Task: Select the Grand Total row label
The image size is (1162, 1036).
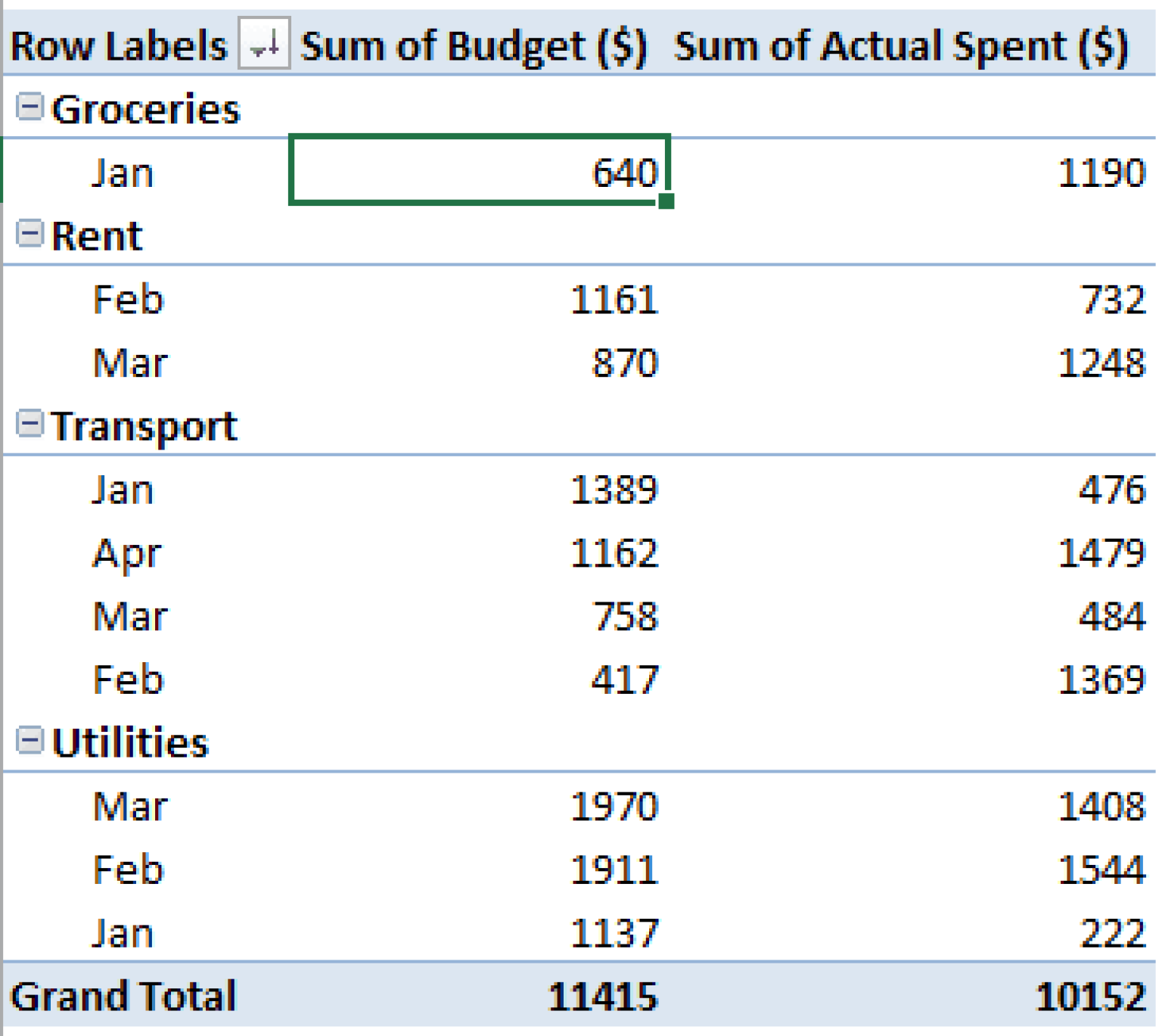Action: click(123, 996)
